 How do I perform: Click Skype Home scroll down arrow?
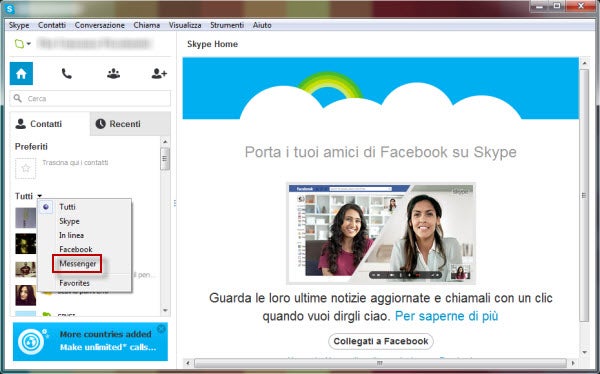(584, 352)
